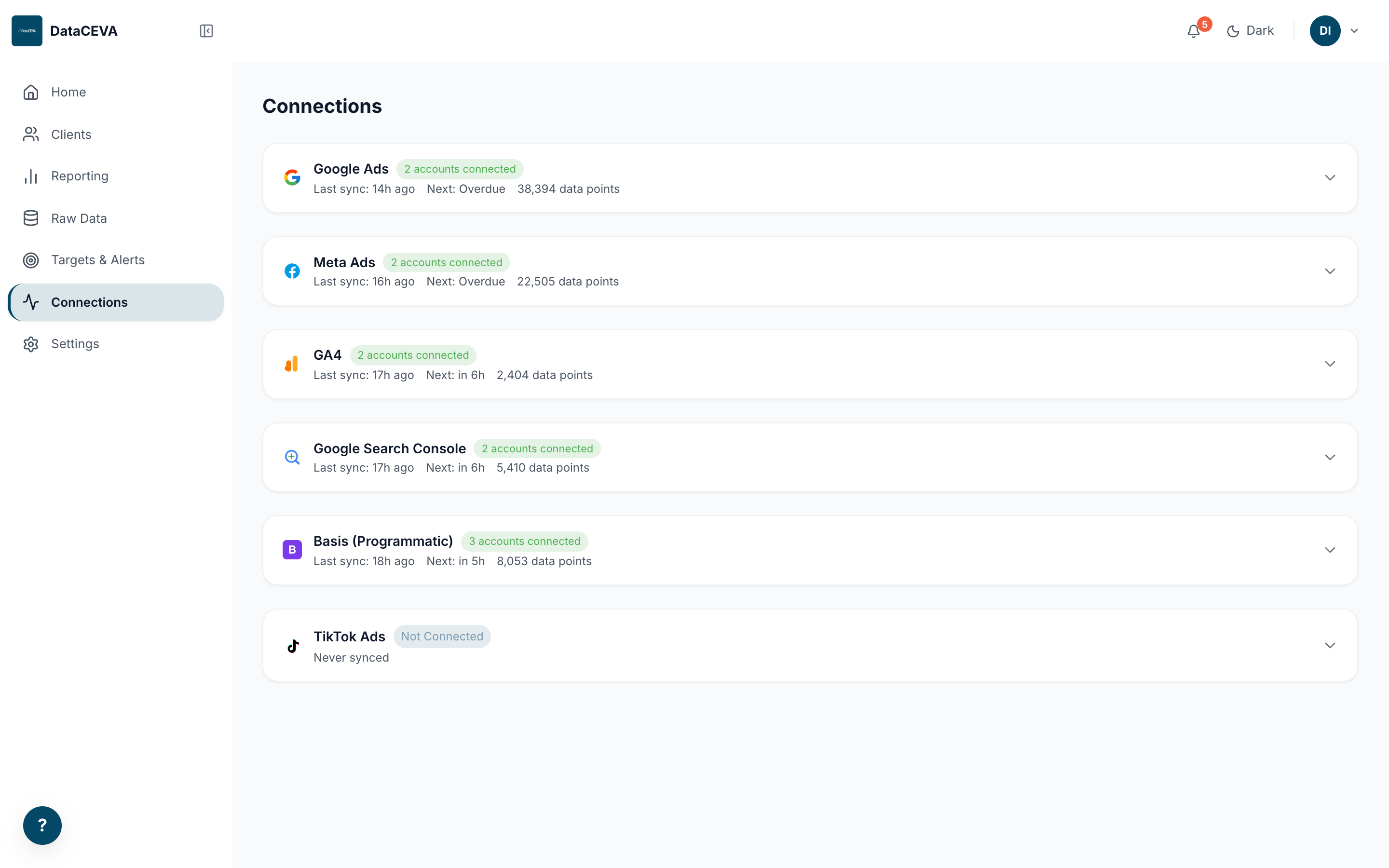
Task: Click the 8,053 data points text
Action: 544,561
